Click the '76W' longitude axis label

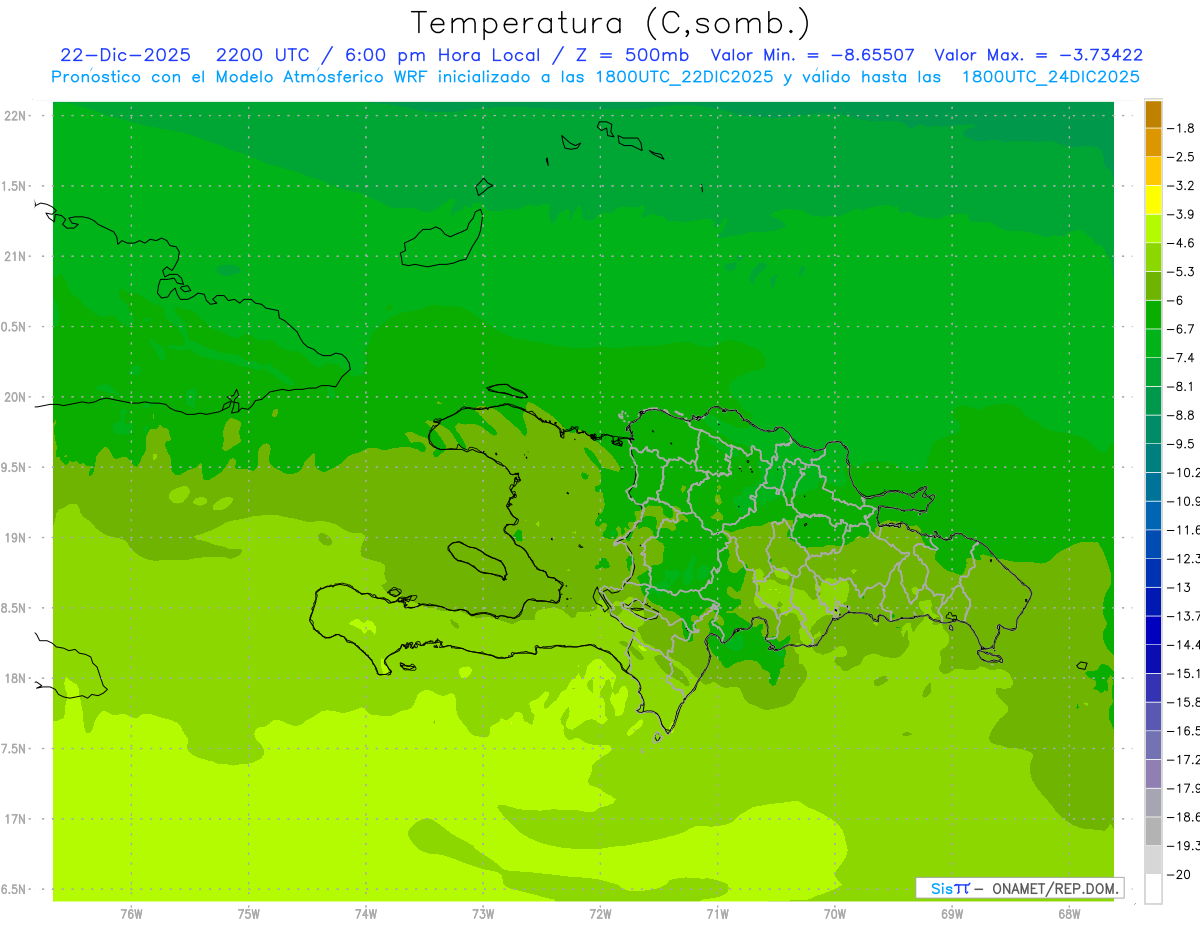point(131,914)
